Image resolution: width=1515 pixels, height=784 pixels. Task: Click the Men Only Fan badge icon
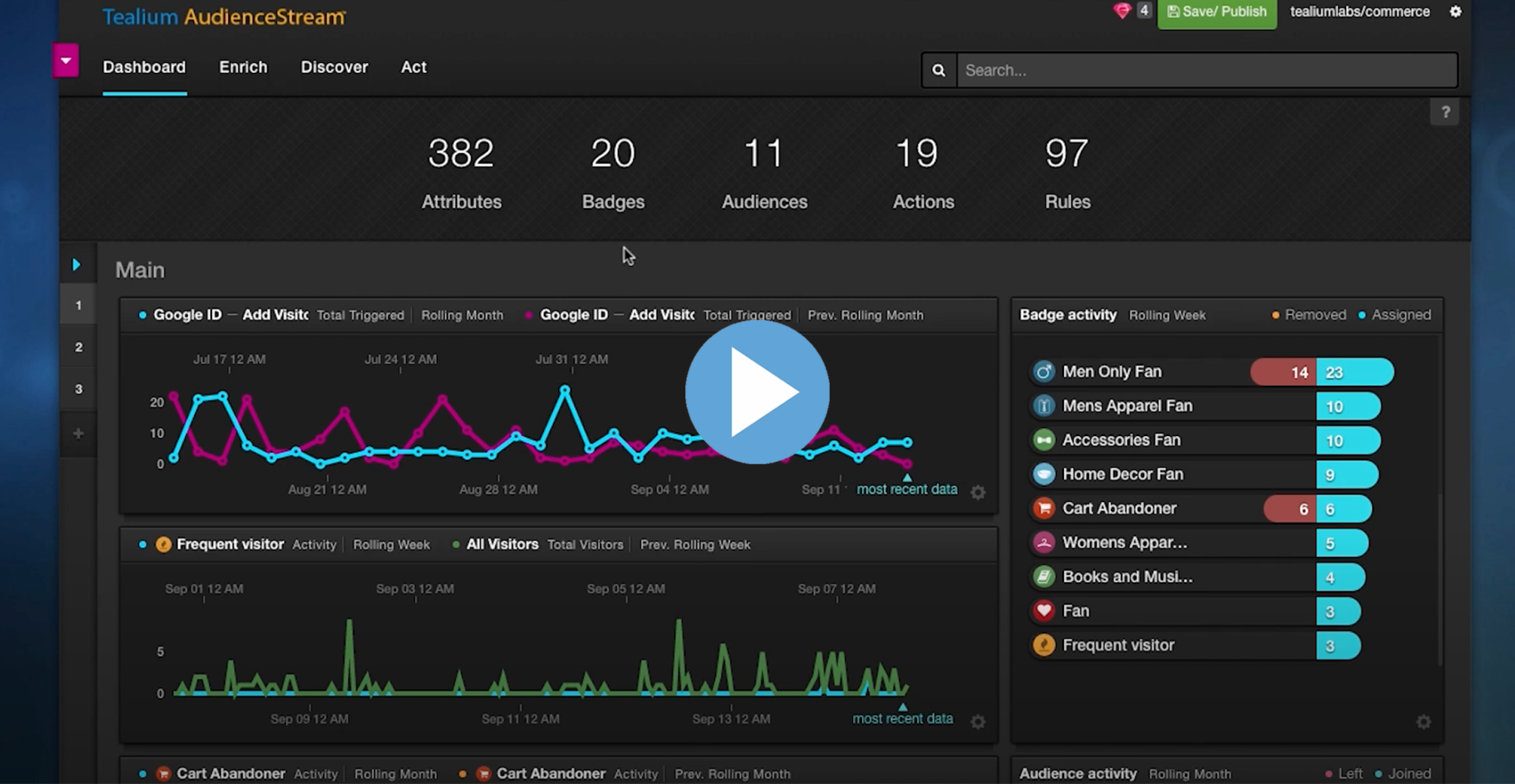(x=1044, y=372)
